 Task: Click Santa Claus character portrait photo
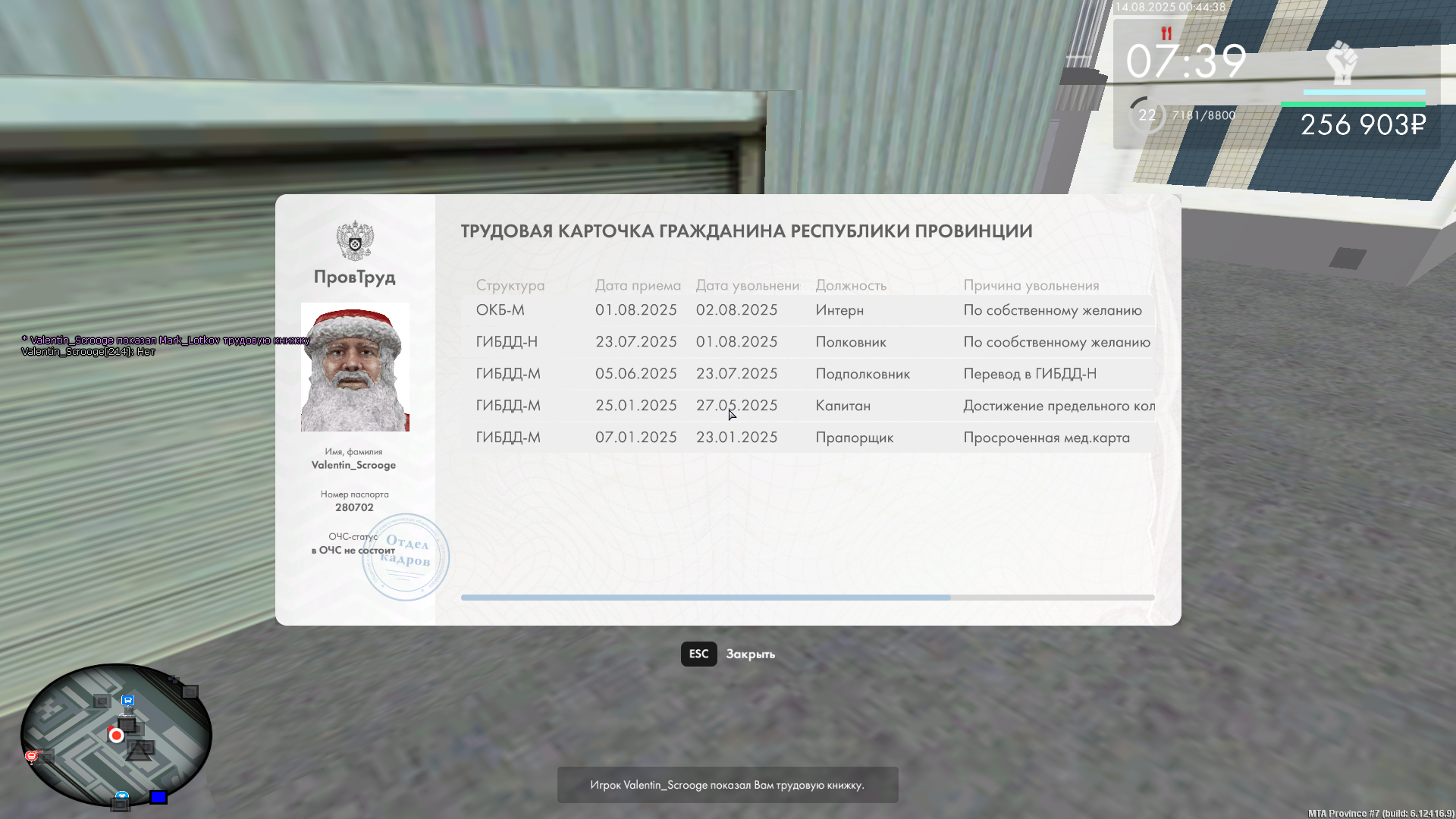click(x=355, y=367)
